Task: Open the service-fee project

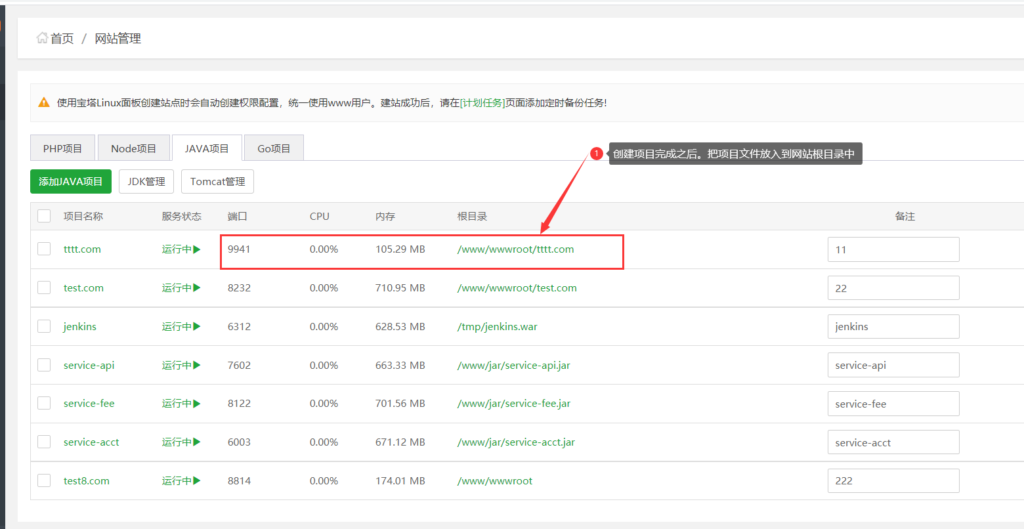Action: (89, 404)
